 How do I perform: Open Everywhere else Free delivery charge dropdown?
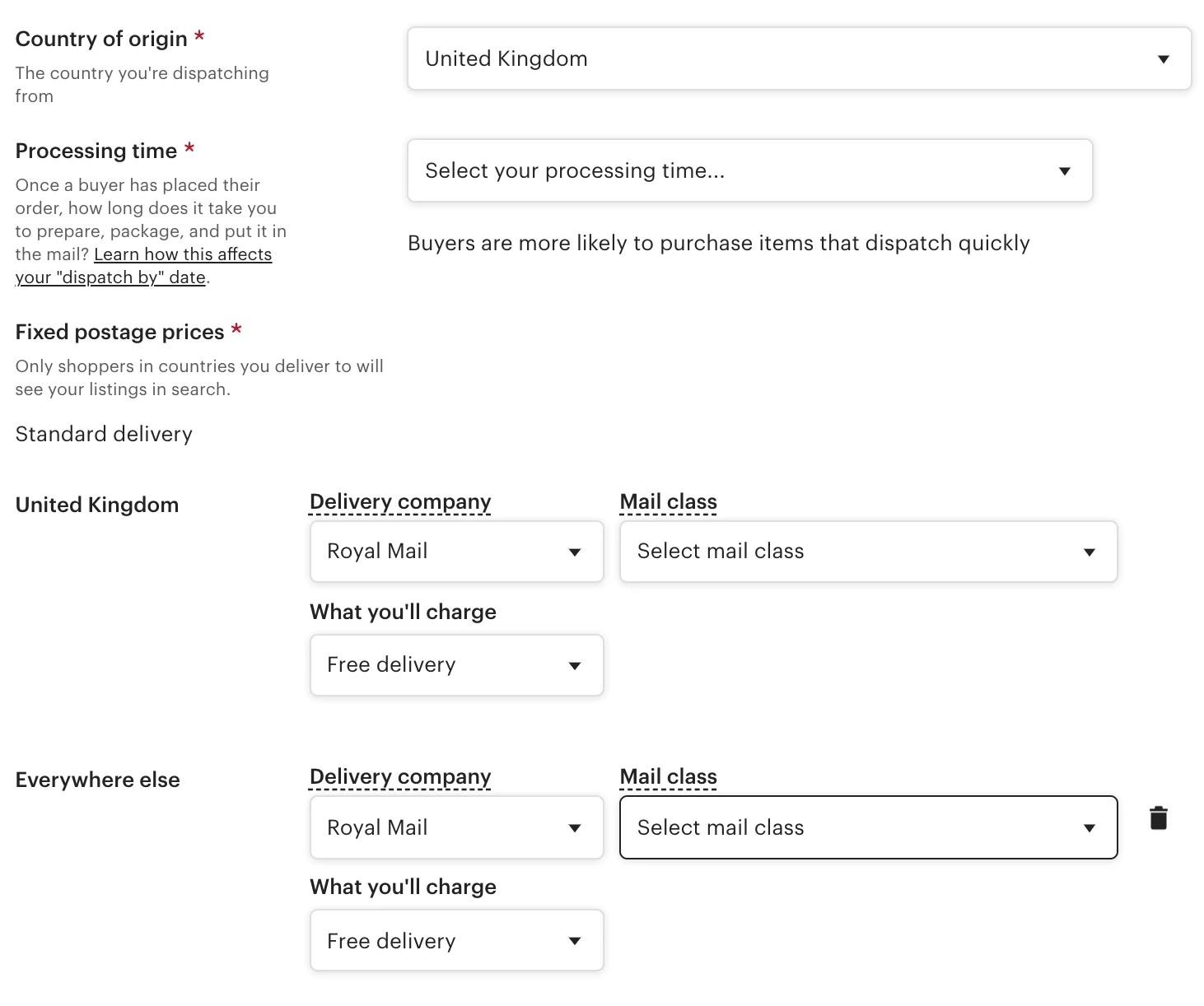point(456,940)
